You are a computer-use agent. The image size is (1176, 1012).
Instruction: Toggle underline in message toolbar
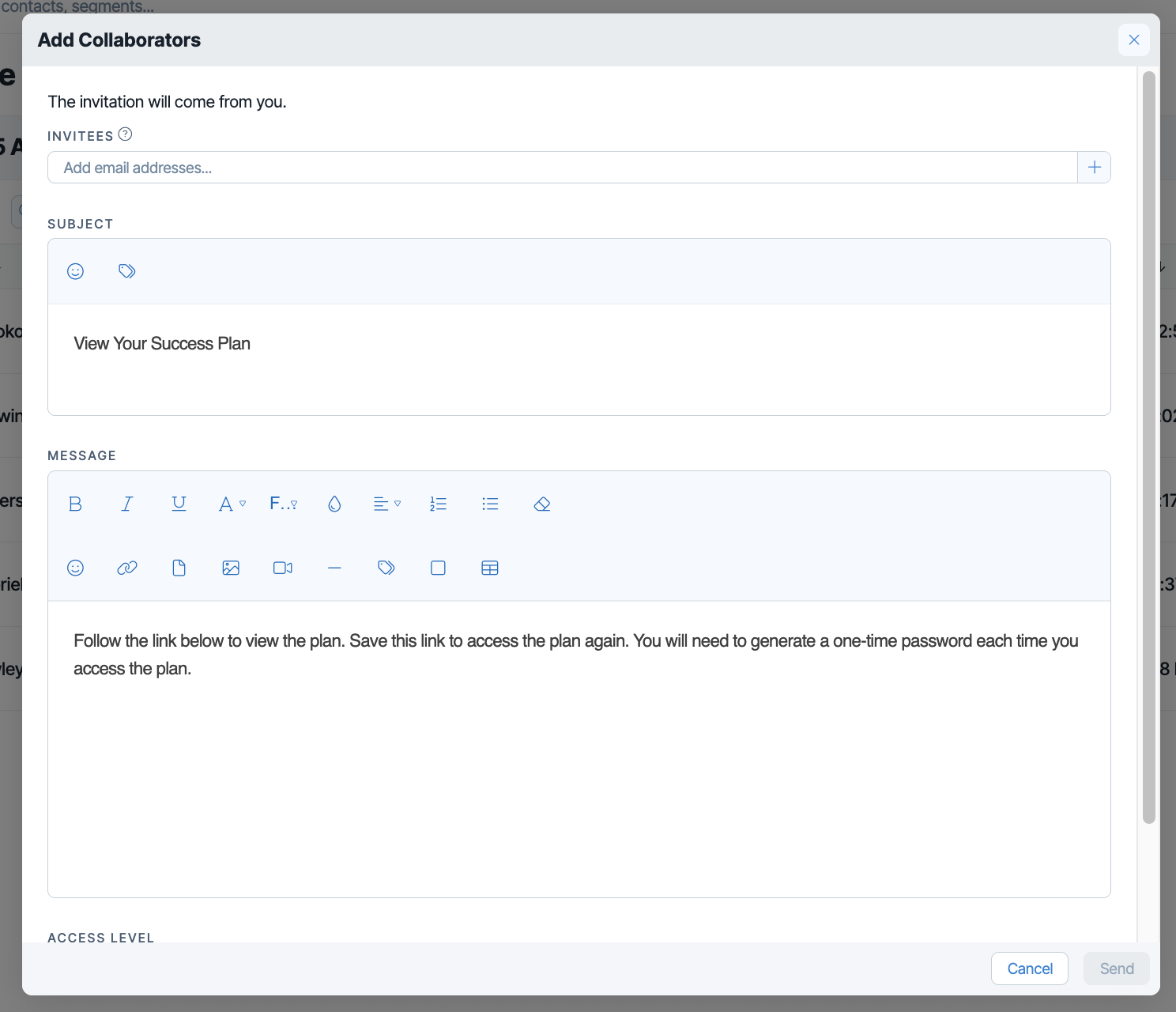click(x=179, y=504)
